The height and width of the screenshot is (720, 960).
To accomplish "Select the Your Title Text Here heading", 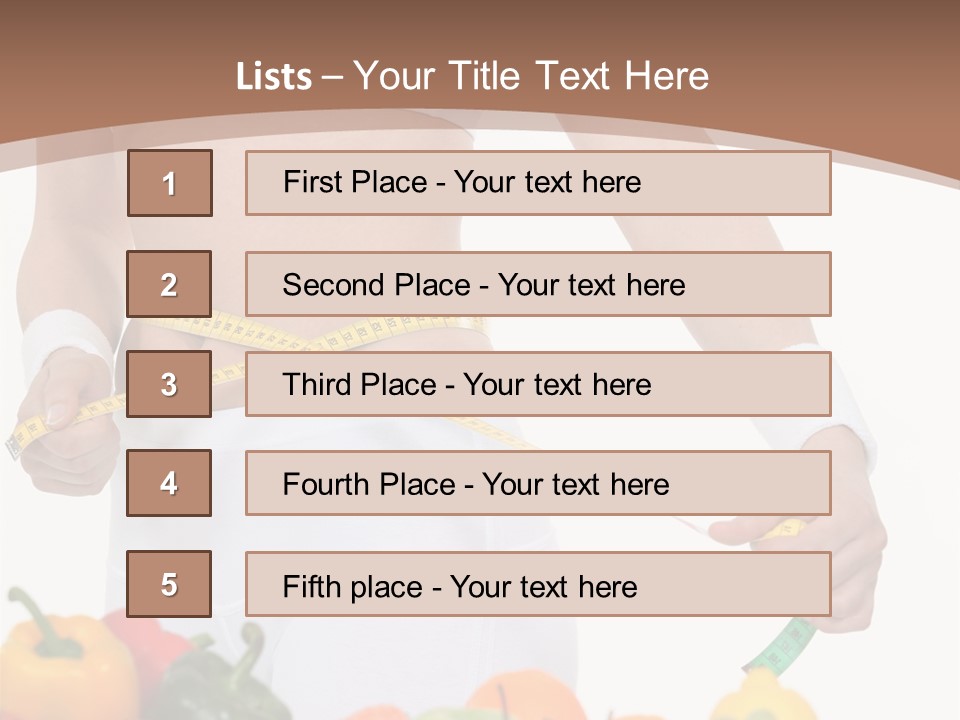I will tap(531, 76).
